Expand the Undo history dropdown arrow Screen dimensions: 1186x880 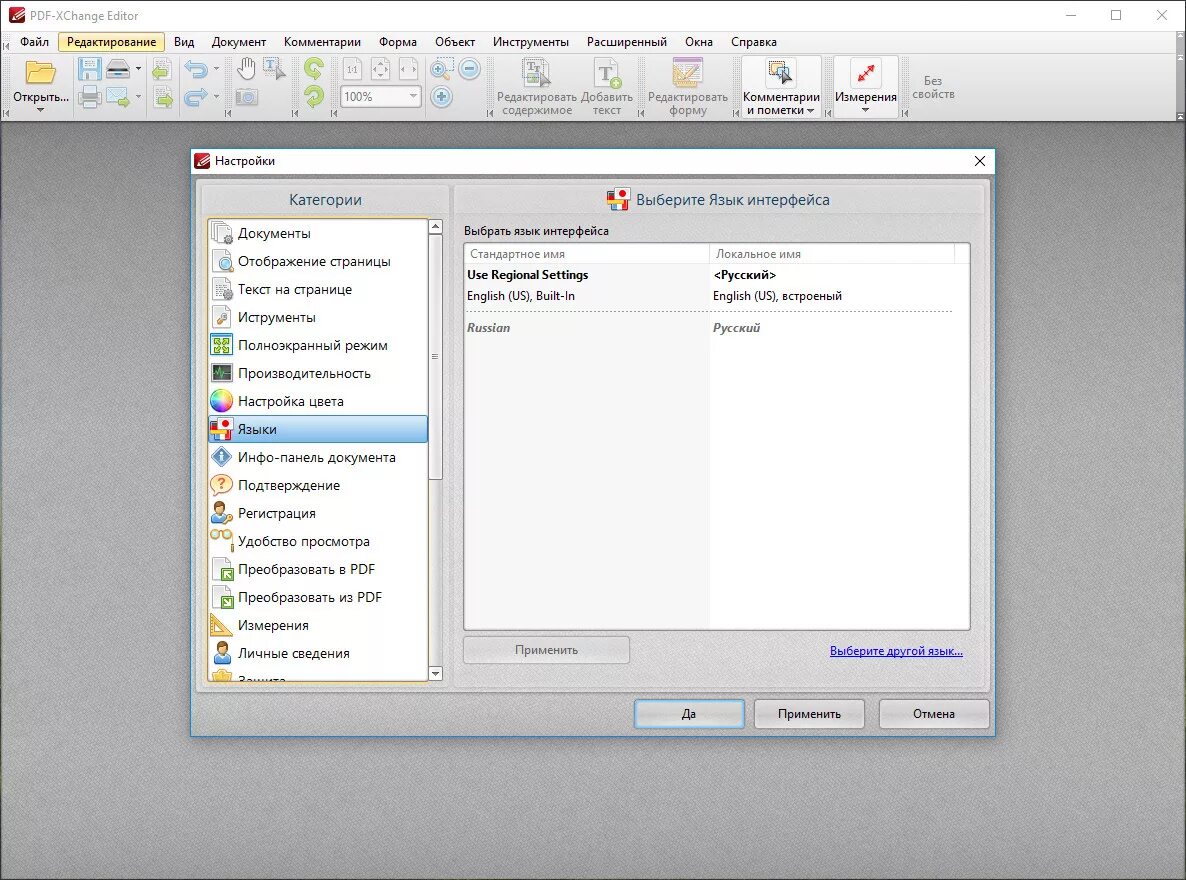[x=216, y=69]
